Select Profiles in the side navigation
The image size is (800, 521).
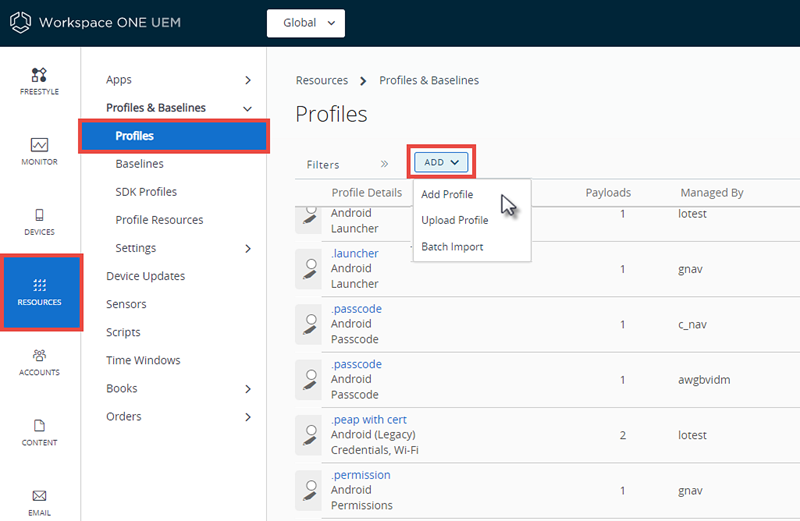click(174, 136)
